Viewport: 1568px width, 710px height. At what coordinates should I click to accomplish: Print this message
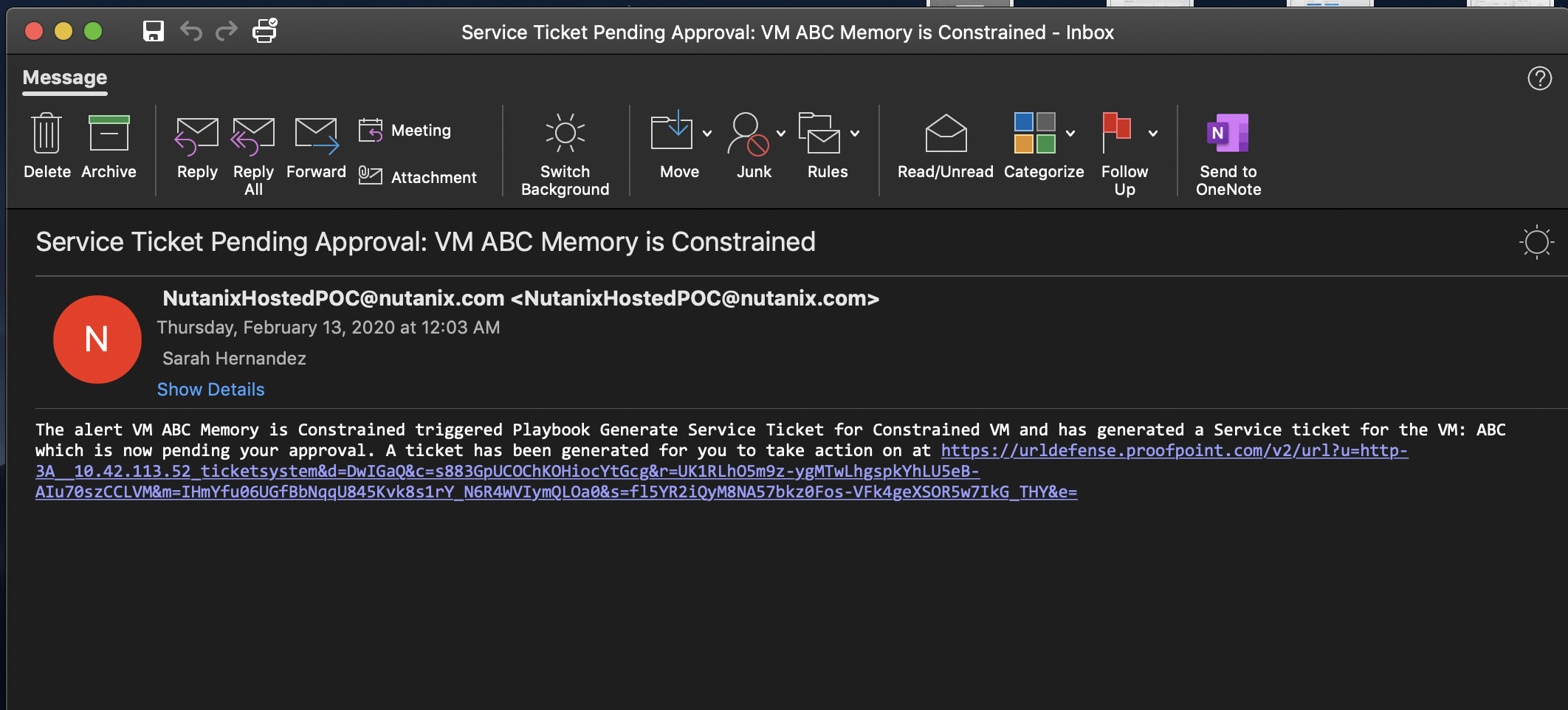click(x=265, y=31)
